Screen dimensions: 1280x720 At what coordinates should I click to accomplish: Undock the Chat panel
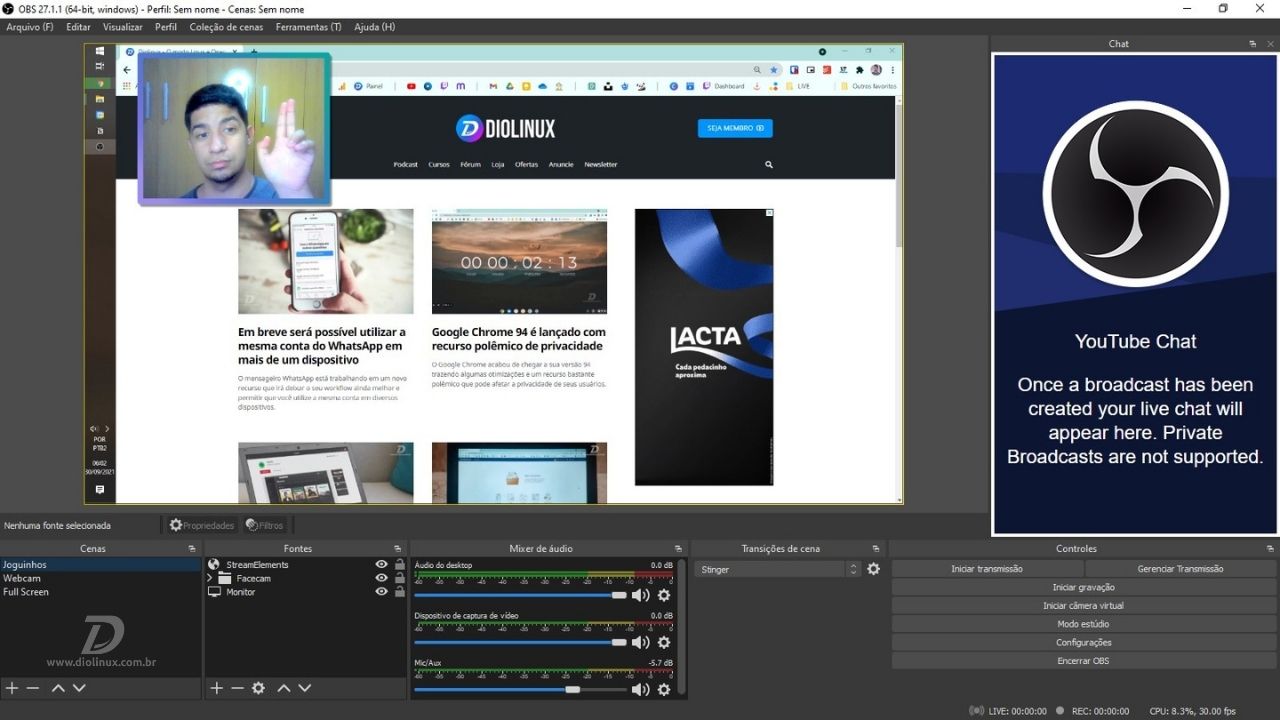[1252, 44]
